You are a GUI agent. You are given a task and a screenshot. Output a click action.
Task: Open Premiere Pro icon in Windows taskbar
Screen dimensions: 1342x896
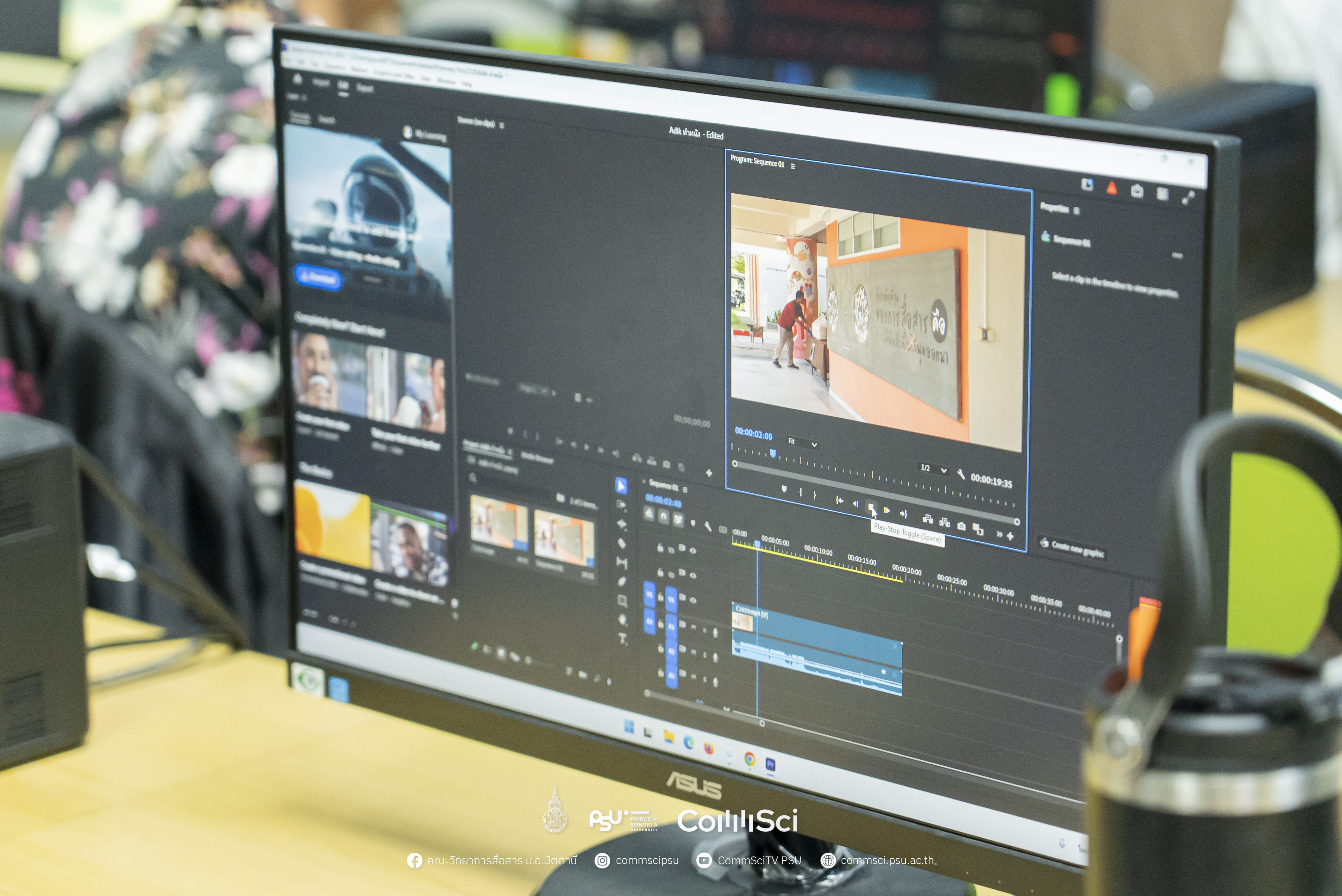[x=770, y=764]
